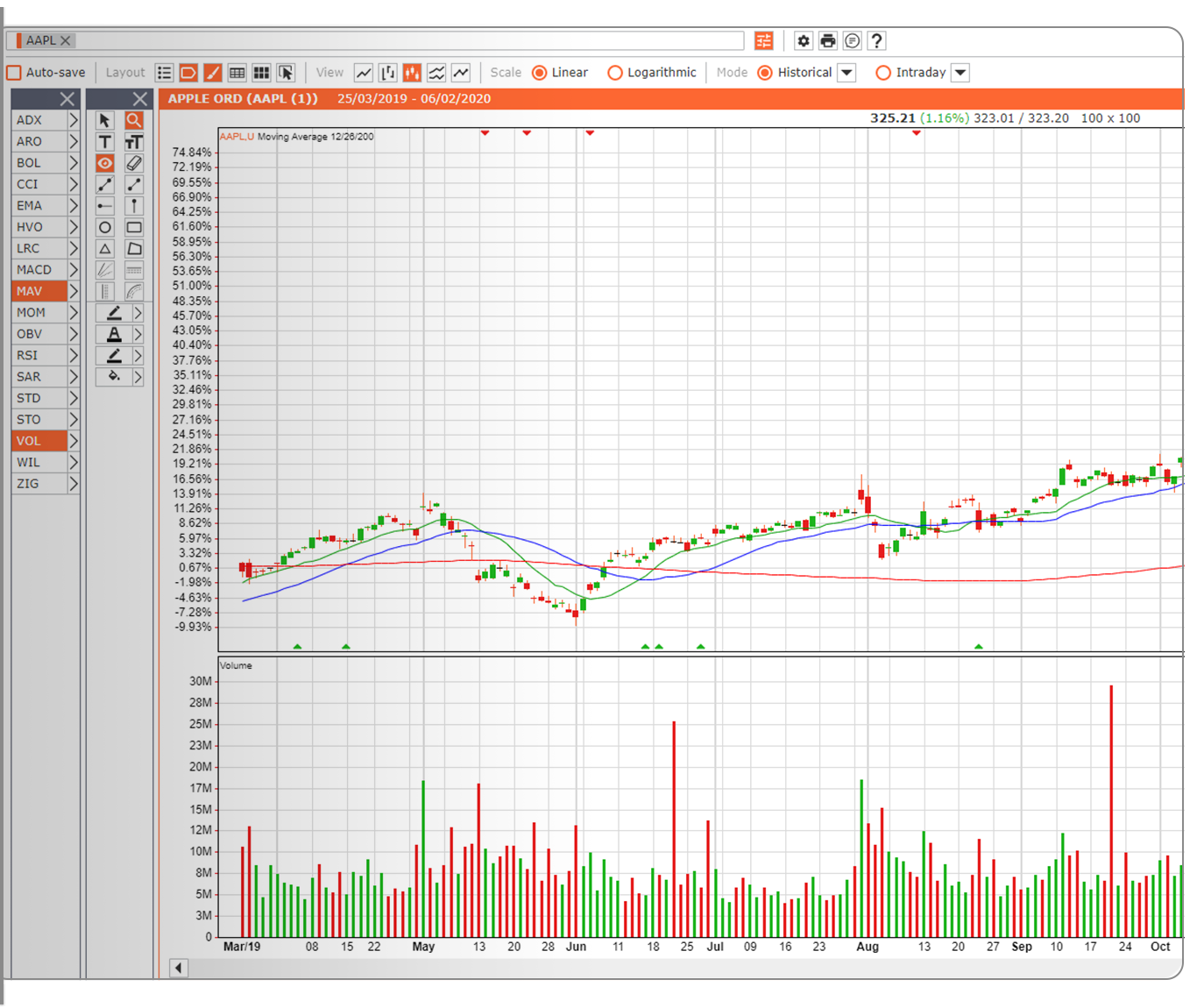Add the ADX indicator
This screenshot has width=1204, height=1008.
39,120
